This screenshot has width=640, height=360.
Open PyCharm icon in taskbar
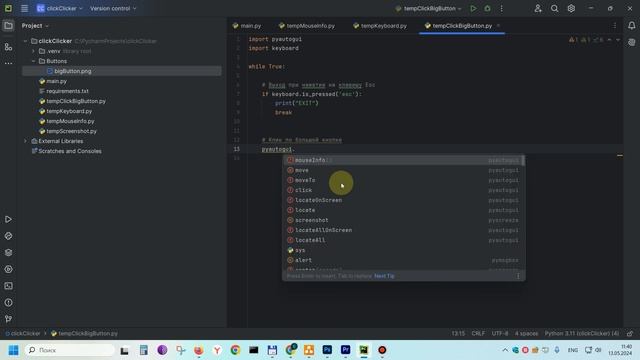(364, 350)
